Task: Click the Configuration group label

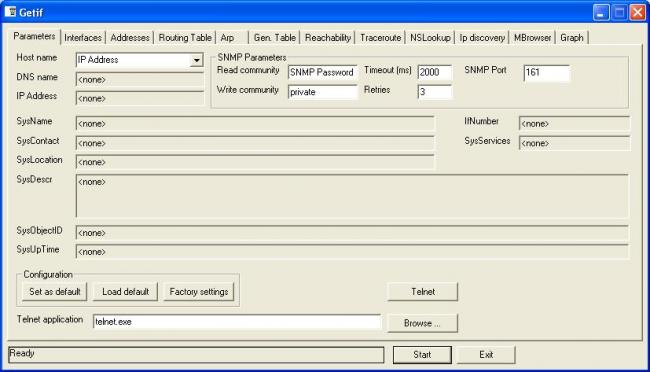Action: tap(48, 275)
